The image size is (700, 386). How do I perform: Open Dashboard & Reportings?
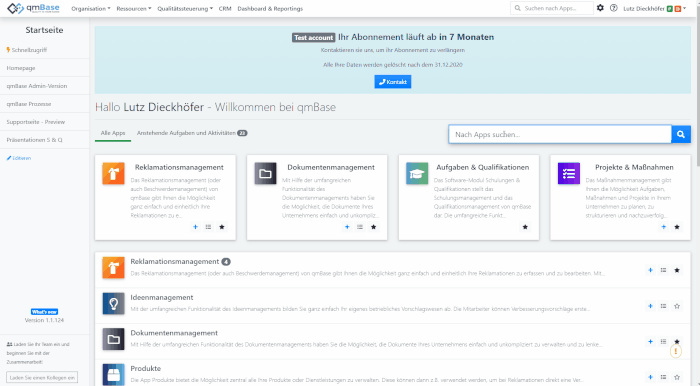tap(270, 8)
